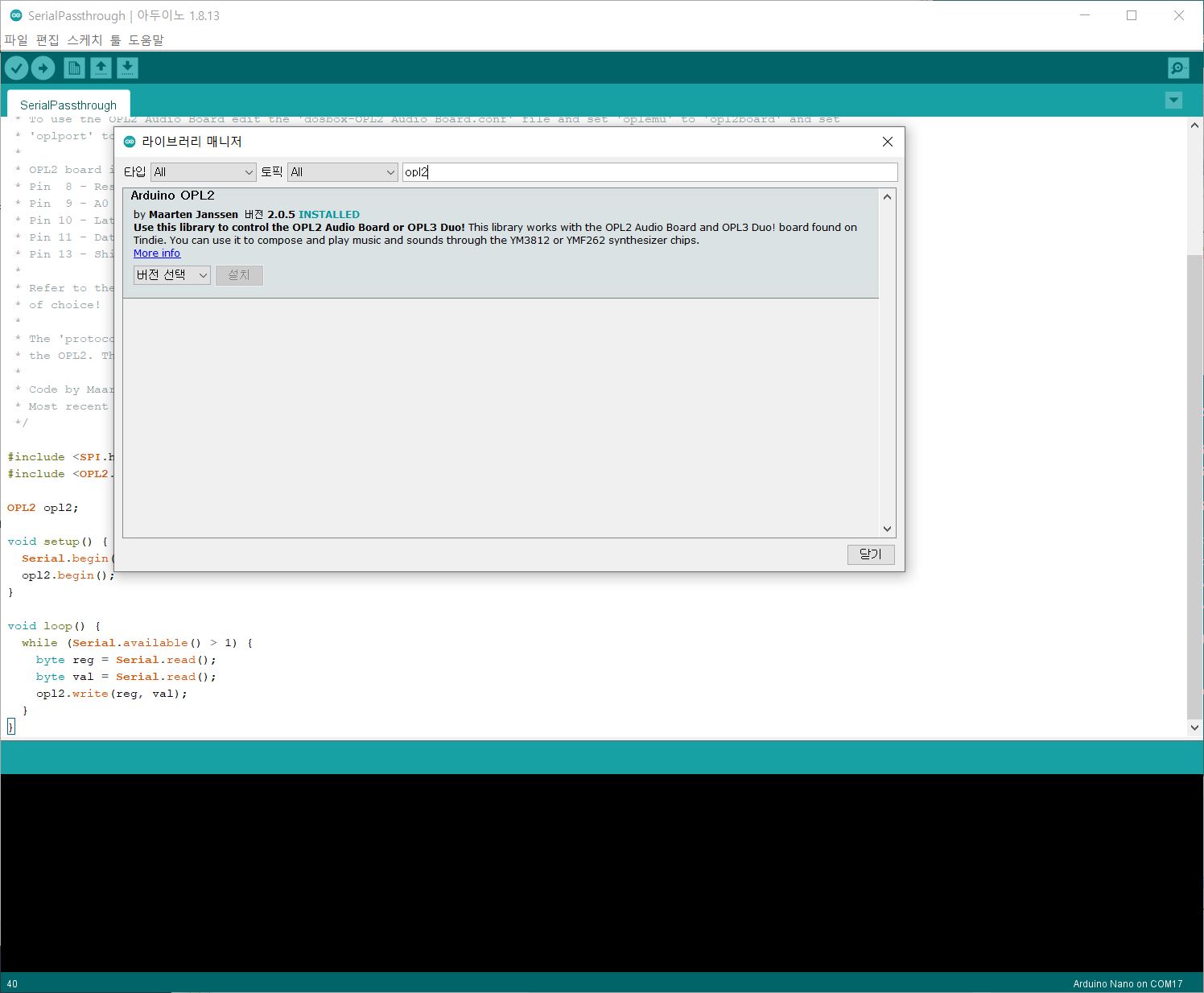The image size is (1204, 993).
Task: Select the Arduino OPL2 library entry title
Action: 173,196
